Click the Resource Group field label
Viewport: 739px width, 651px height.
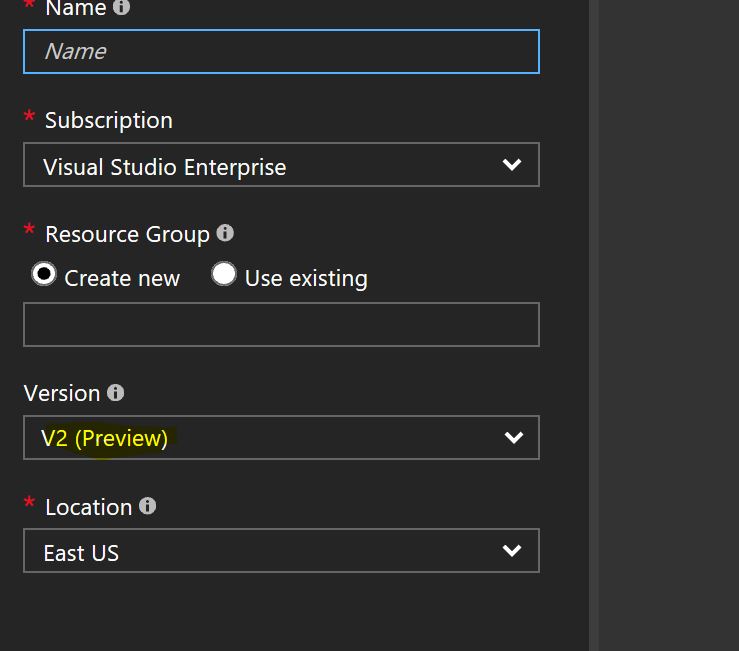pyautogui.click(x=127, y=234)
